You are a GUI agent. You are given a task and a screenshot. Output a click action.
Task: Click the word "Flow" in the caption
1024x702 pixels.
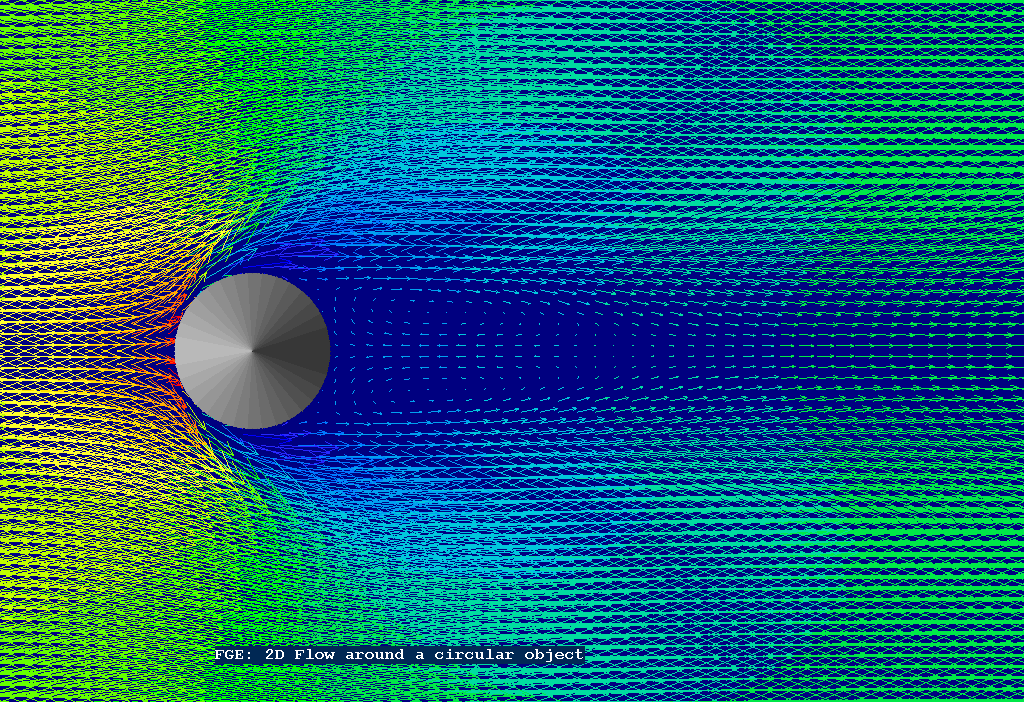(314, 655)
